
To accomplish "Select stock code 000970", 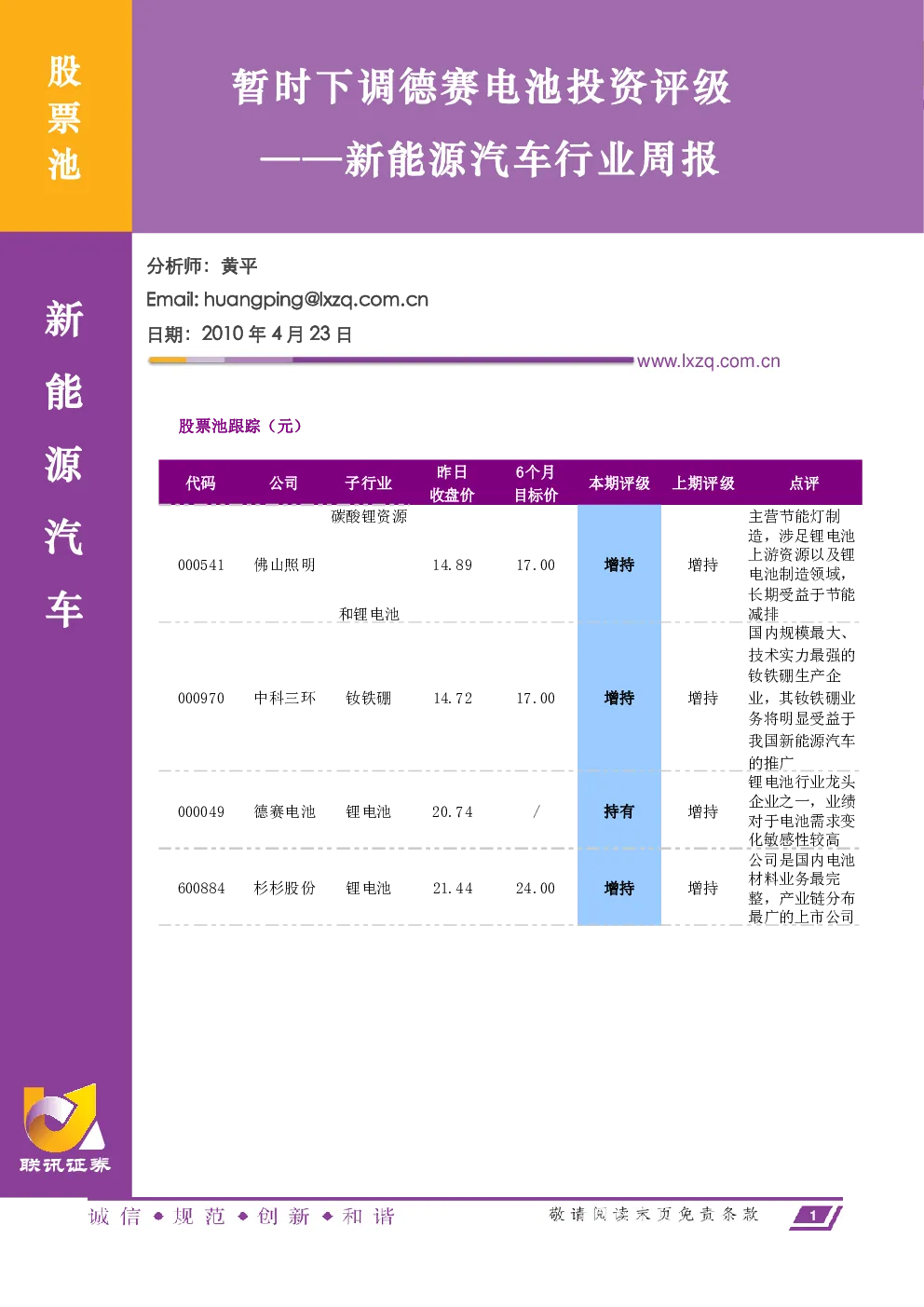I will (201, 699).
